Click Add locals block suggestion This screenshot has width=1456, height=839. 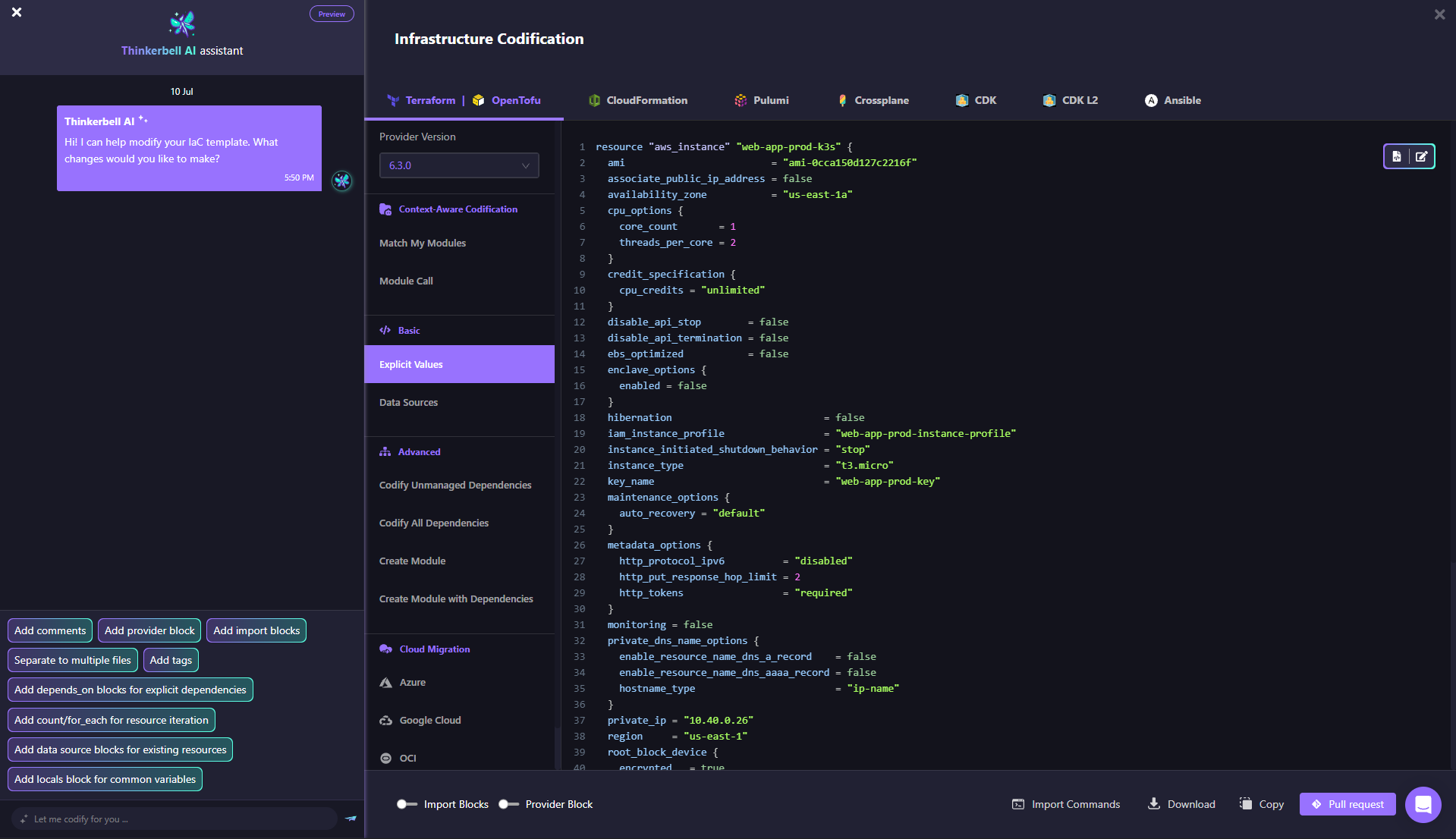[105, 779]
